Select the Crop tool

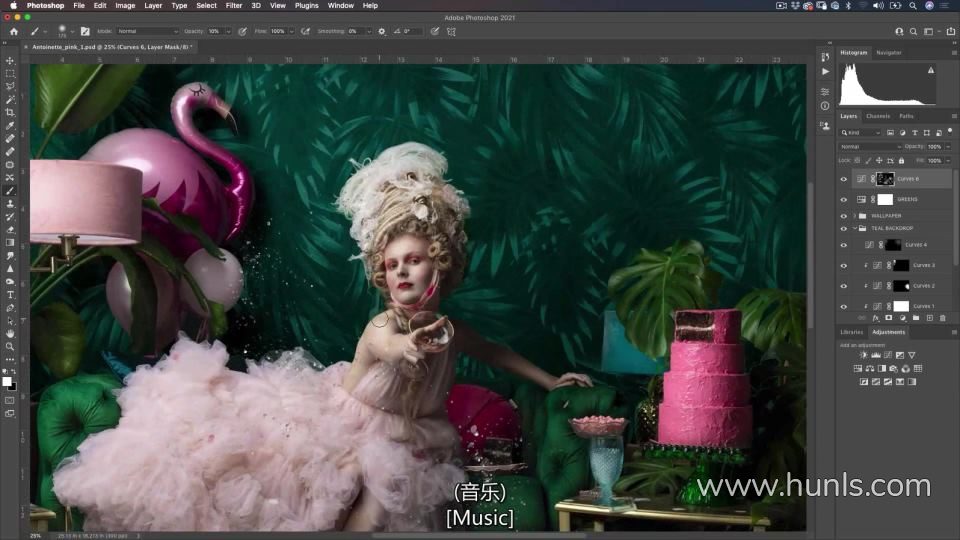pyautogui.click(x=10, y=113)
